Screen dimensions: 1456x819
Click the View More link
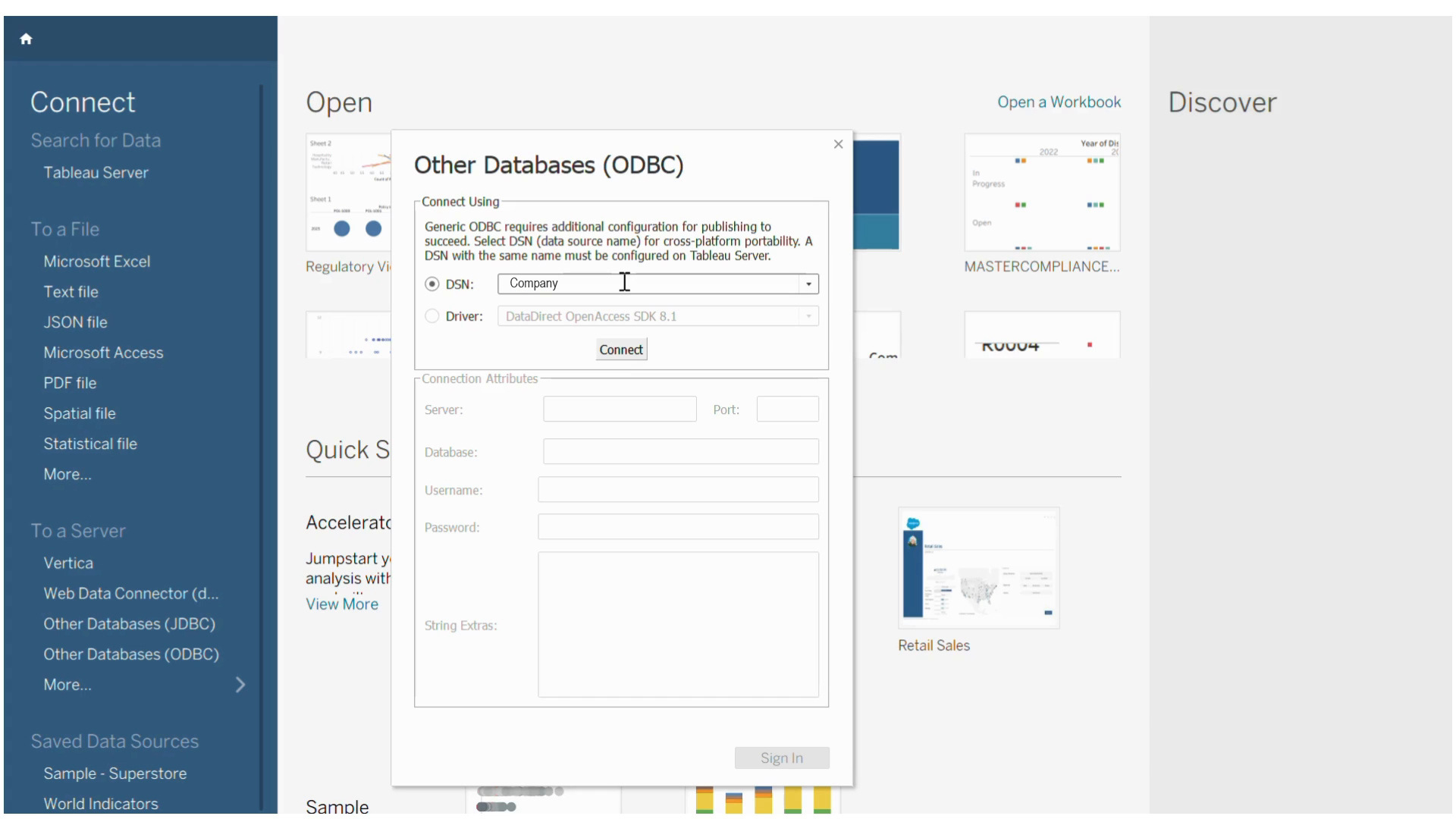coord(342,604)
